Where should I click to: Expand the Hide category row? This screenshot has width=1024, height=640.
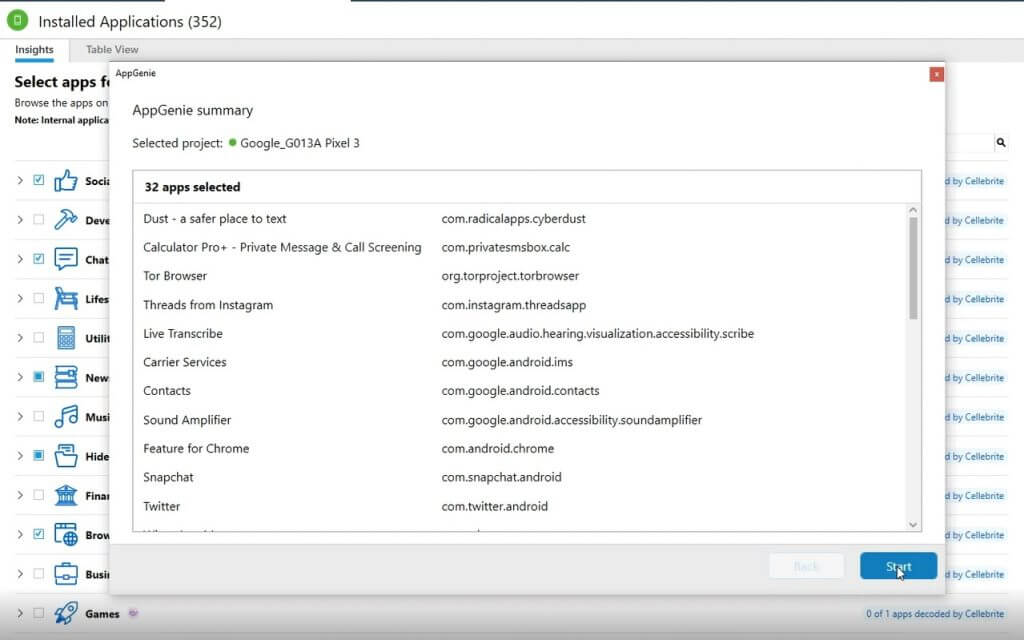tap(20, 455)
